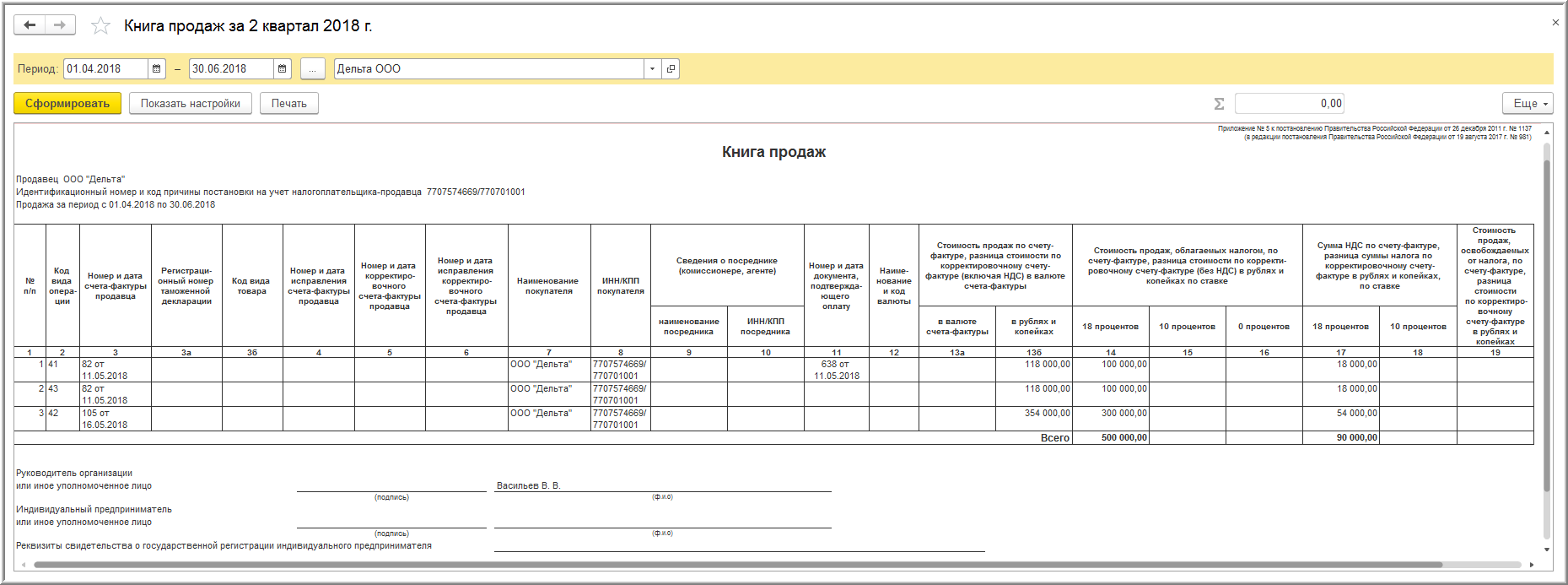Click the scroll left arrow of the report
The height and width of the screenshot is (585, 1568).
[23, 565]
